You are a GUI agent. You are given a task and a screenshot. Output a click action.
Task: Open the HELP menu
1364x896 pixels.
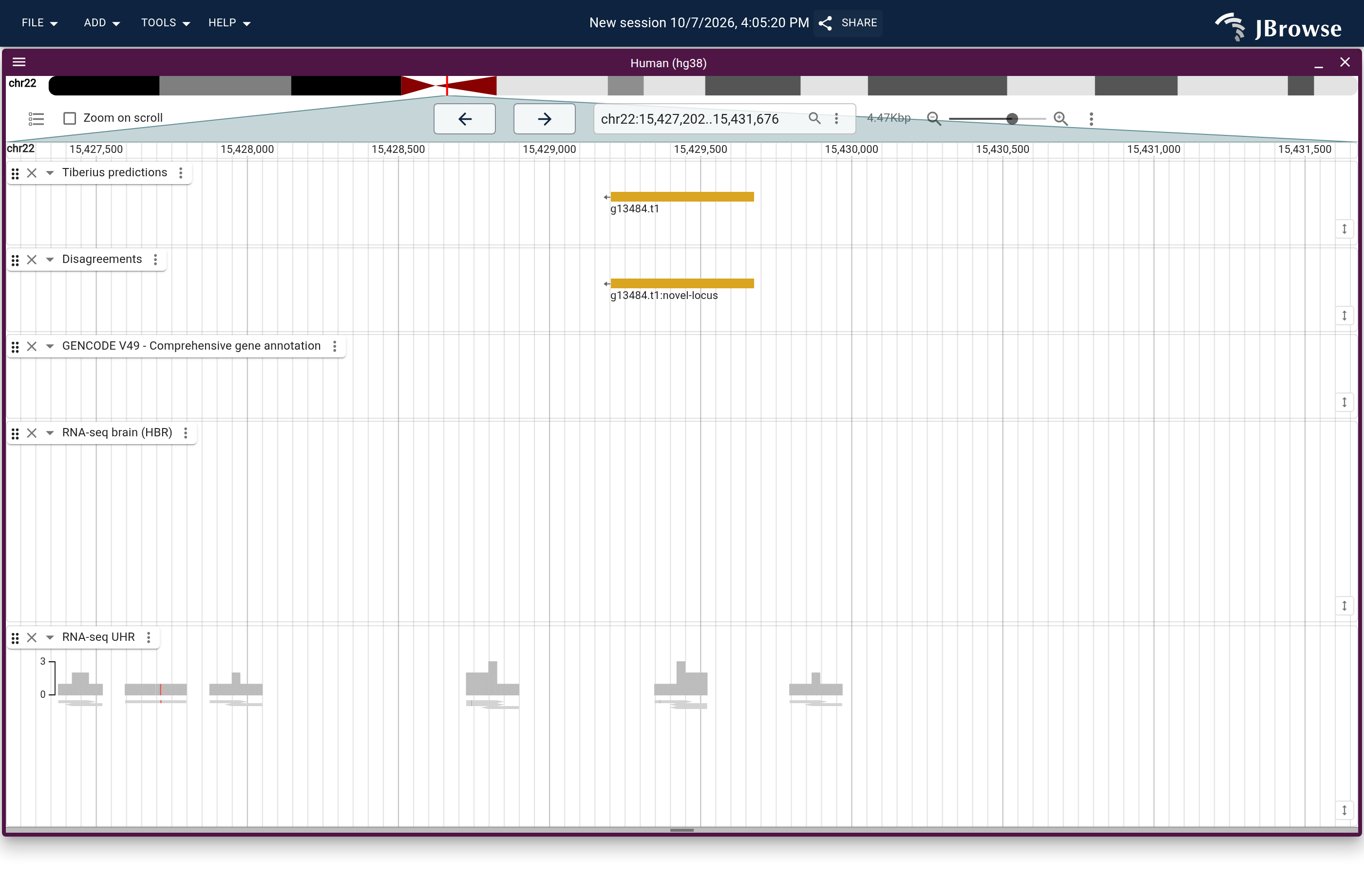pyautogui.click(x=229, y=23)
